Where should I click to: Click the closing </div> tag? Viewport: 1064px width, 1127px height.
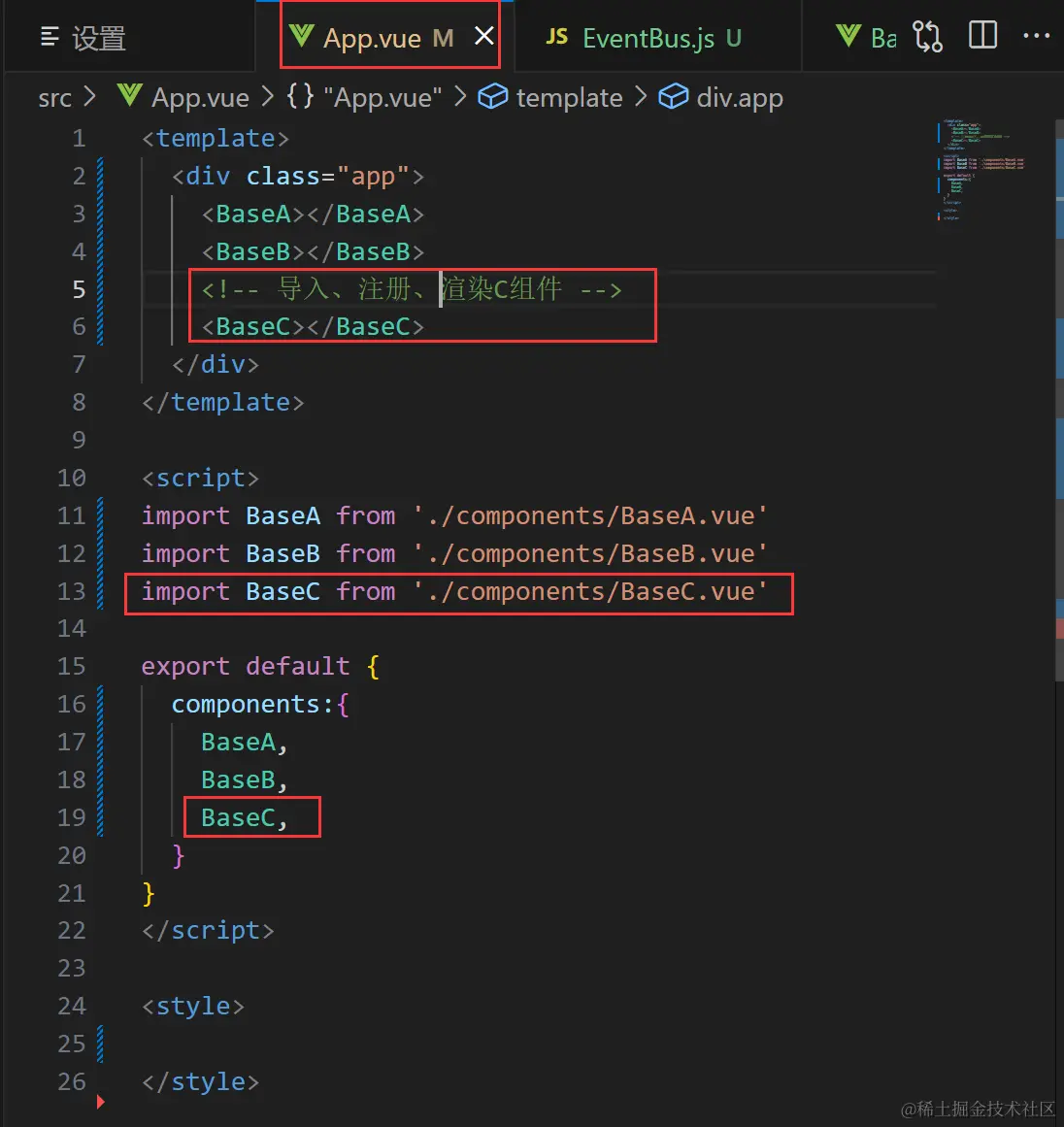(215, 364)
